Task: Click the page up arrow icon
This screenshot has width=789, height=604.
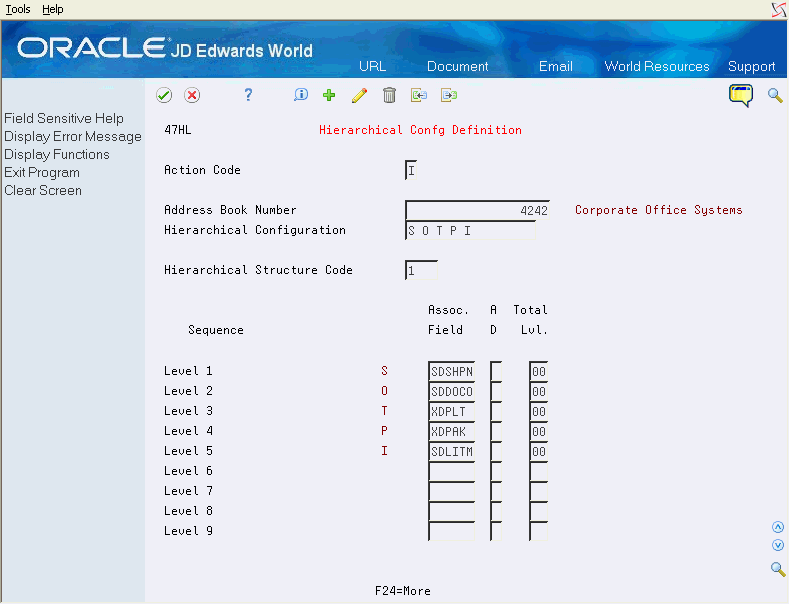Action: pos(778,527)
